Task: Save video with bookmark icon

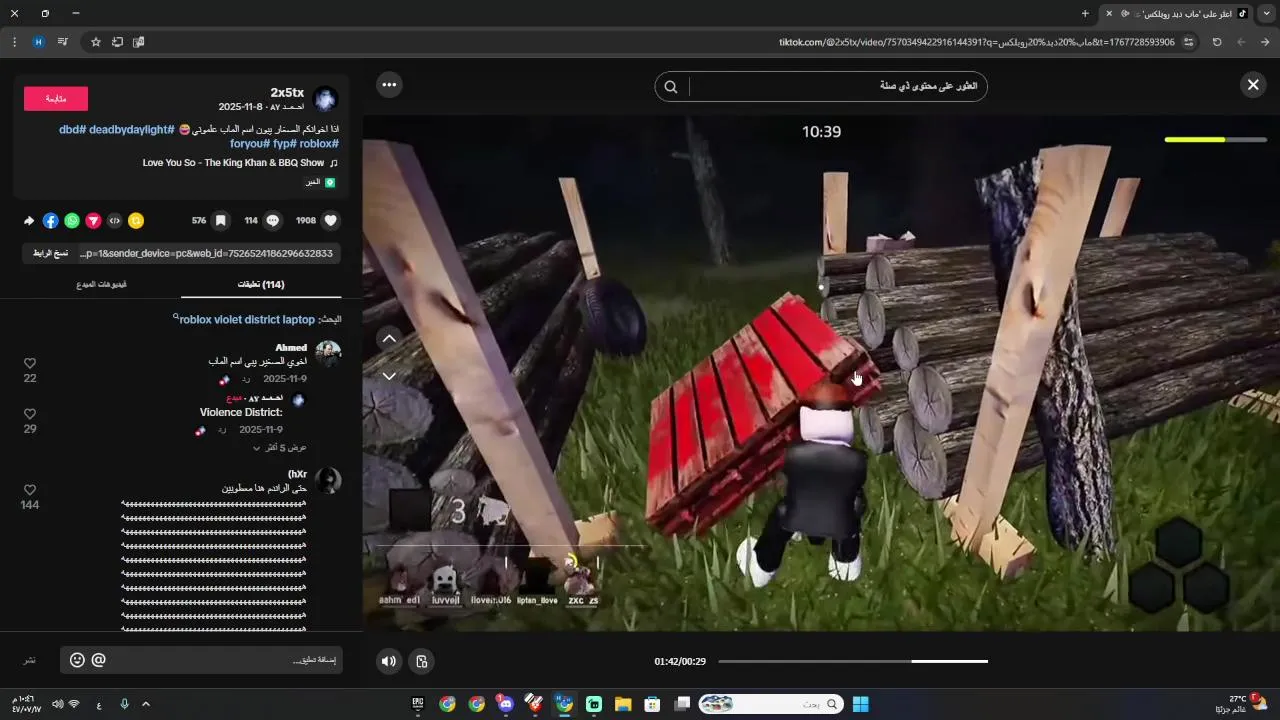Action: 221,221
